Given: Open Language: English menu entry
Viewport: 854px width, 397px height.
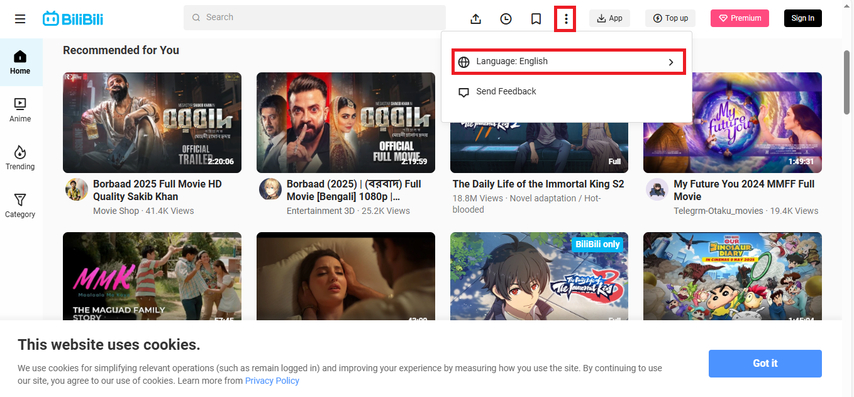Looking at the screenshot, I should [x=569, y=62].
